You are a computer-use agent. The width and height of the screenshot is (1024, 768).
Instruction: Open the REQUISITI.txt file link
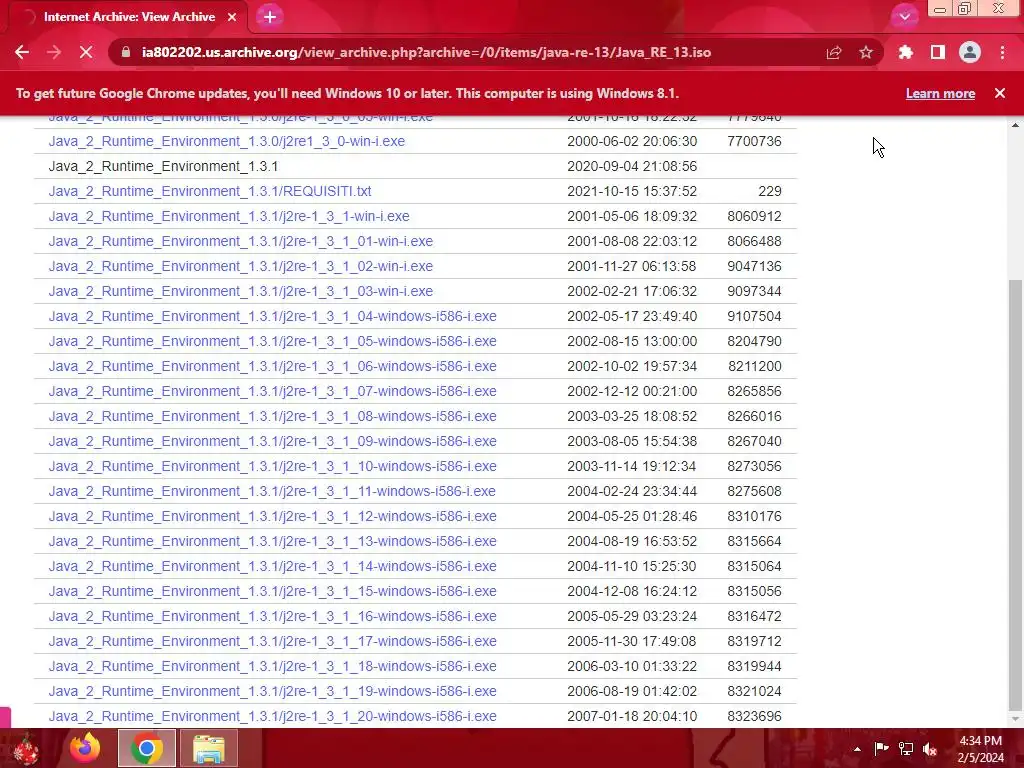pyautogui.click(x=210, y=191)
